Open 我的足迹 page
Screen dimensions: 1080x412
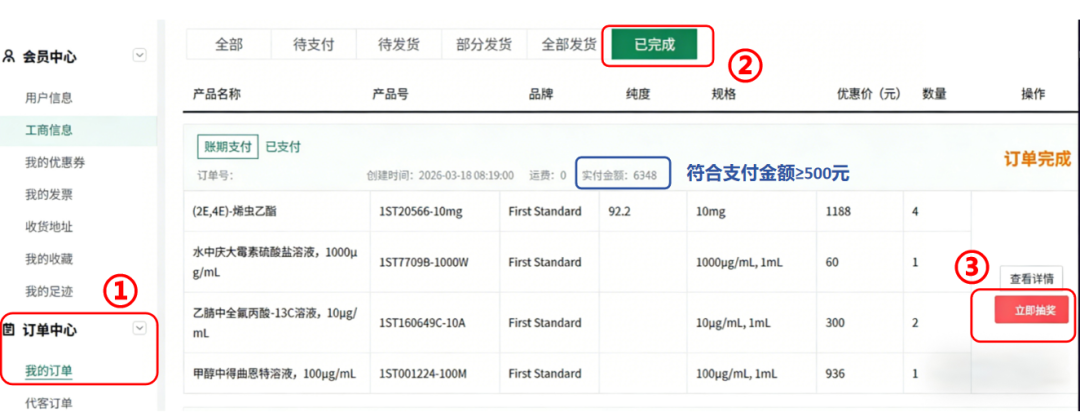tap(49, 292)
